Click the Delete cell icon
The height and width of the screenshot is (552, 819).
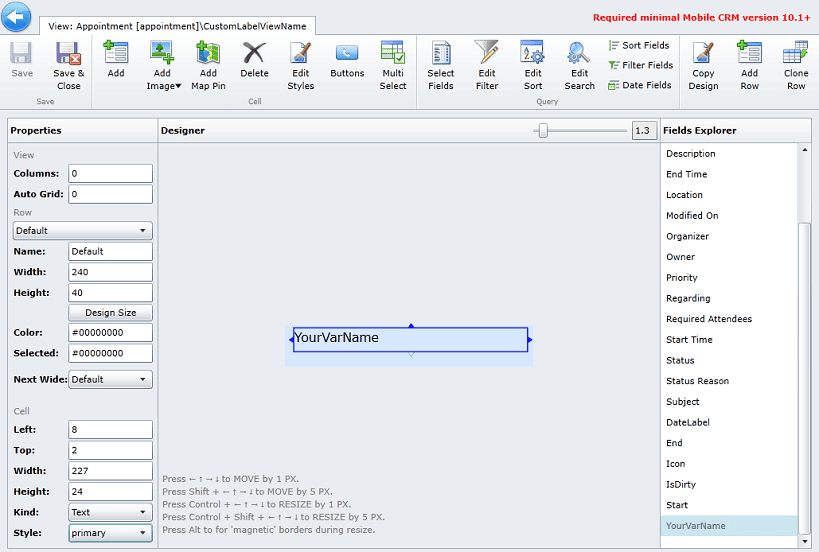[x=254, y=53]
